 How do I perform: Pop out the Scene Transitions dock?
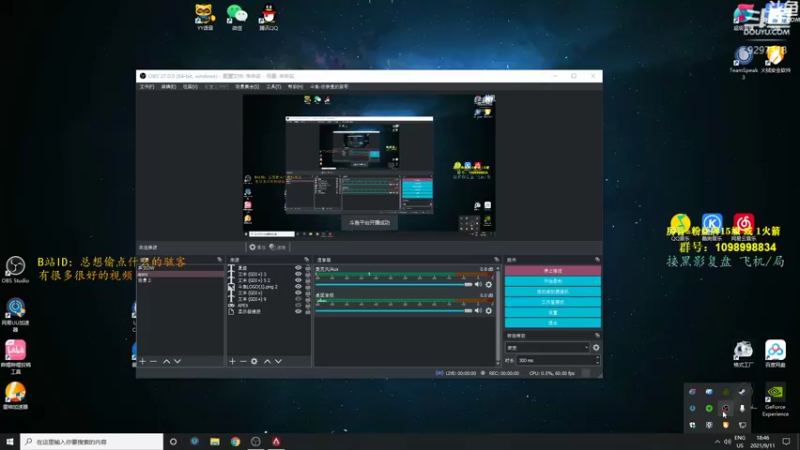pos(597,335)
